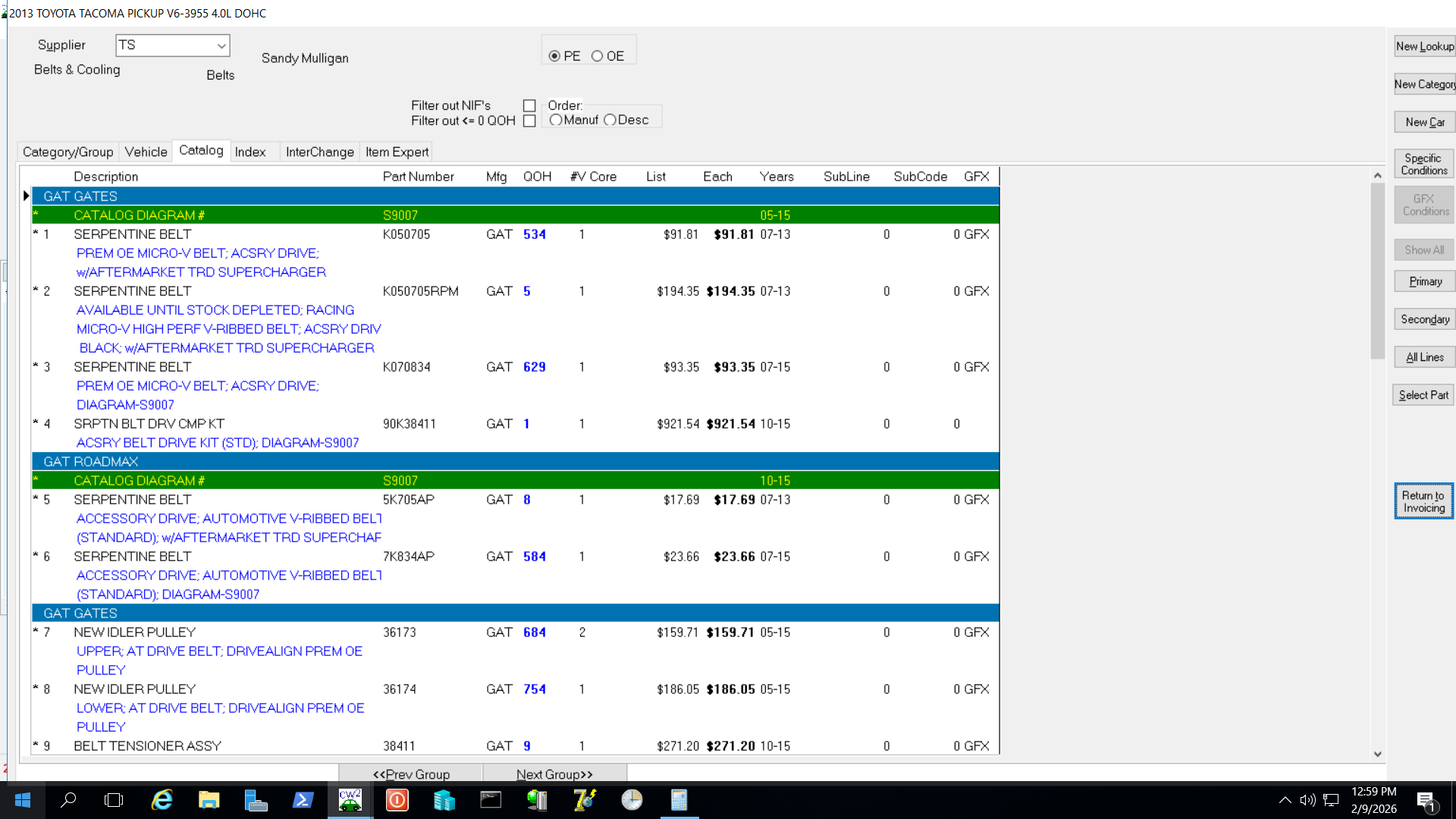
Task: Click the scrollbar down arrow of catalog list
Action: 1377,754
